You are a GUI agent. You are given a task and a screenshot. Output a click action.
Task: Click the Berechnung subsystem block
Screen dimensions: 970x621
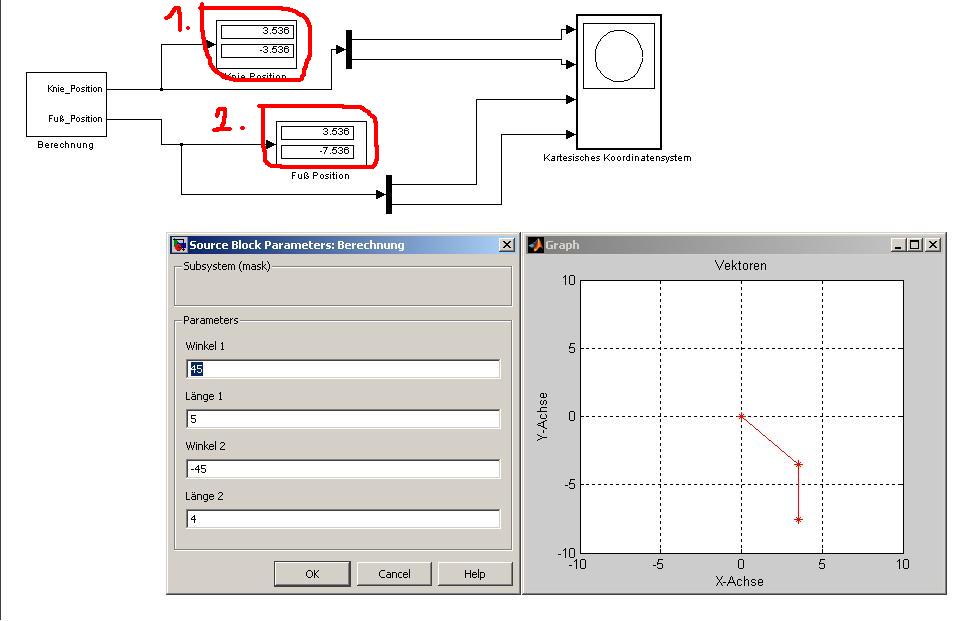click(x=66, y=104)
